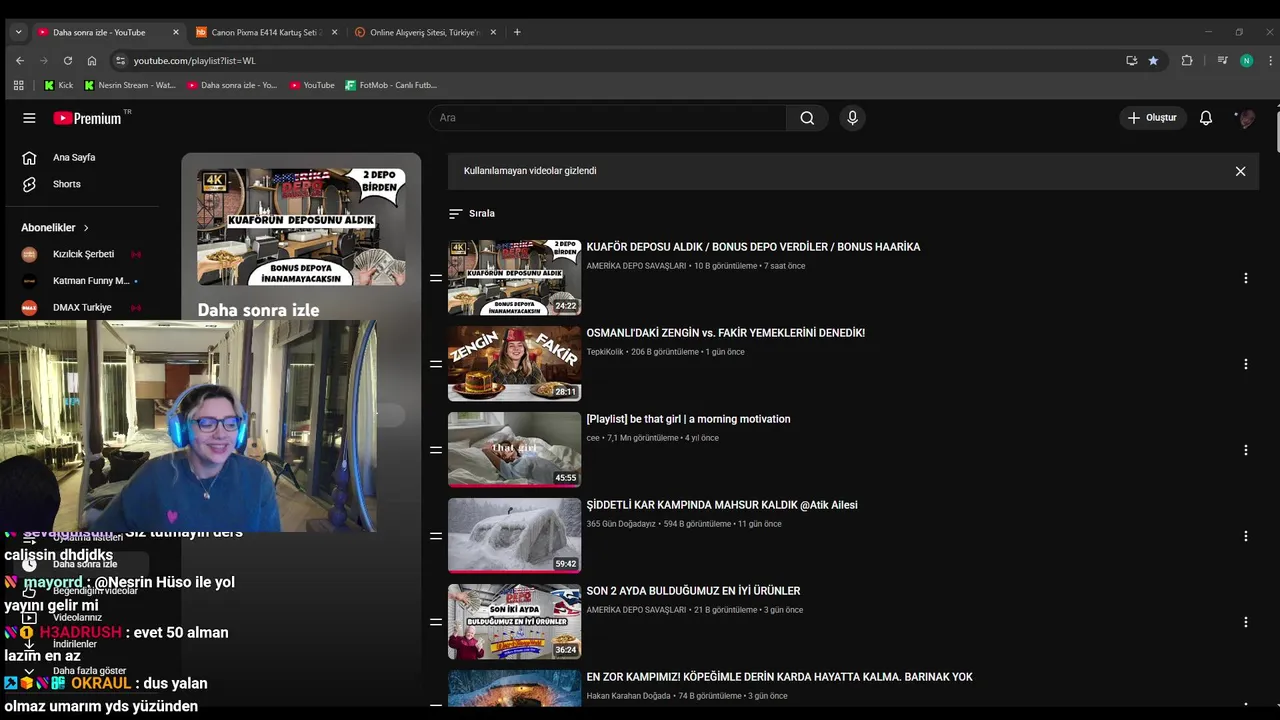Image resolution: width=1280 pixels, height=720 pixels.
Task: Open the account avatar menu
Action: (1246, 118)
